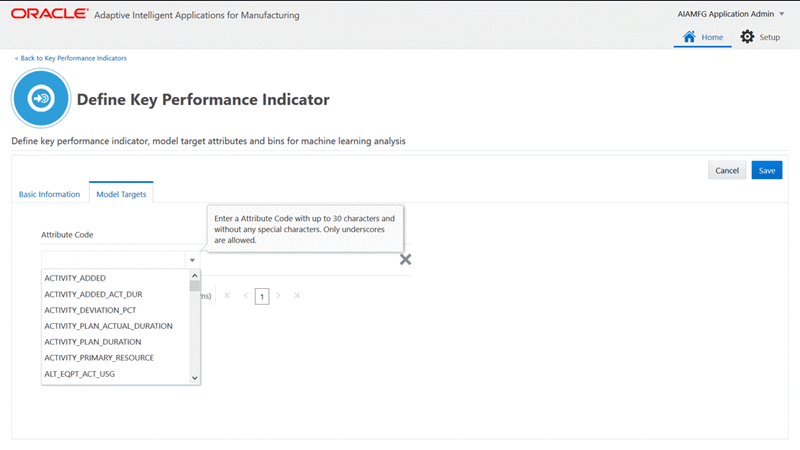Switch to the Basic Information tab
Viewport: 800px width, 450px height.
(x=50, y=194)
